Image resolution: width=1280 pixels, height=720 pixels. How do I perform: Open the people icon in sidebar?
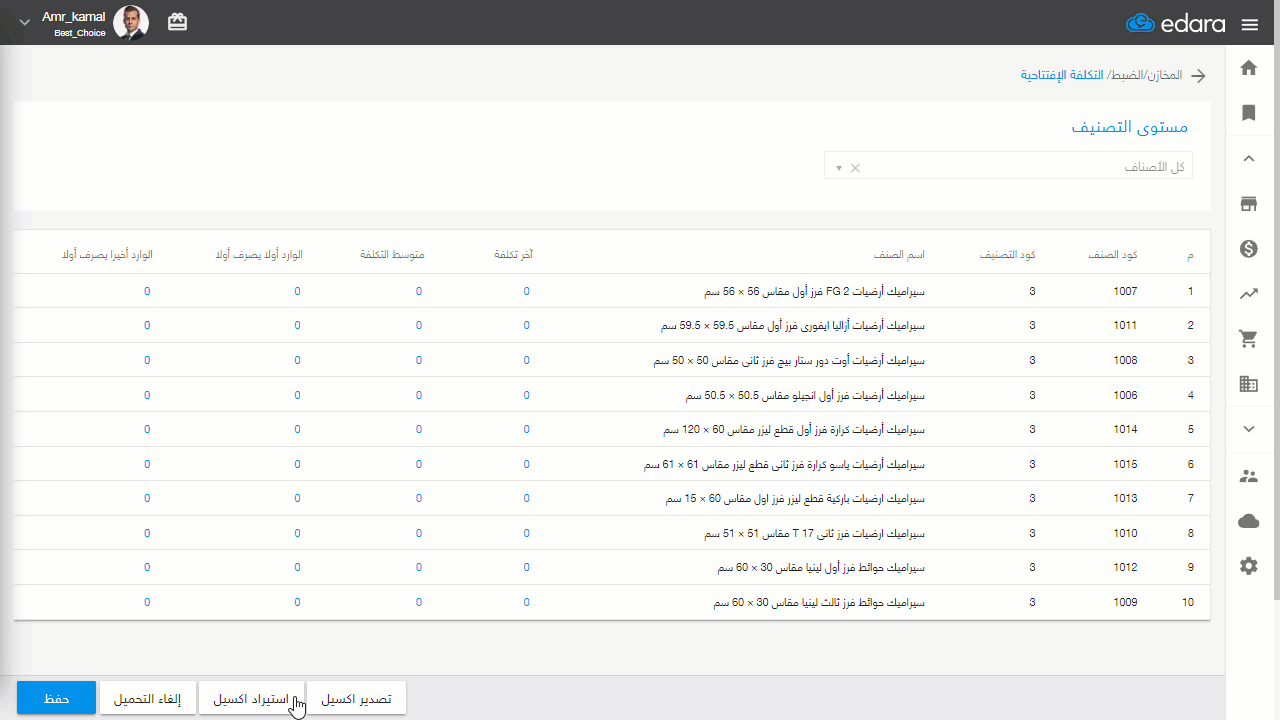[1248, 476]
